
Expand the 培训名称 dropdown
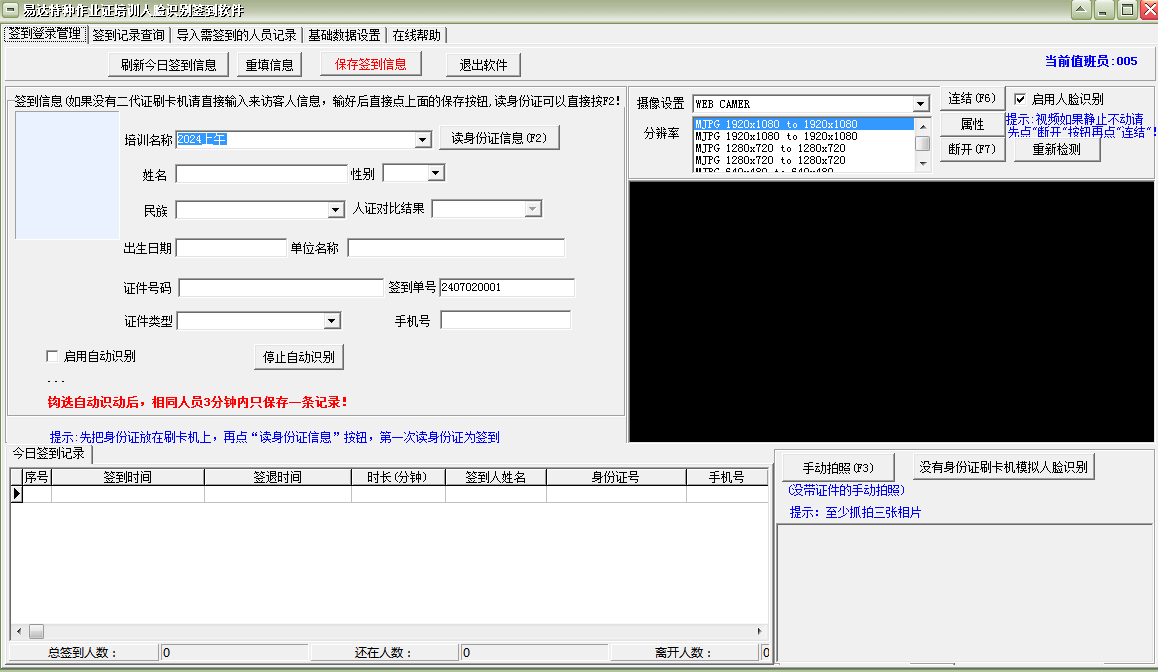(422, 140)
